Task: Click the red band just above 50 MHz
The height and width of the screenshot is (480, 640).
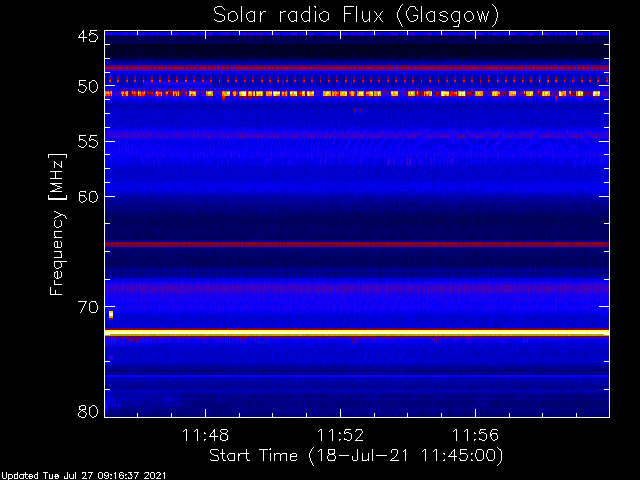Action: 357,68
